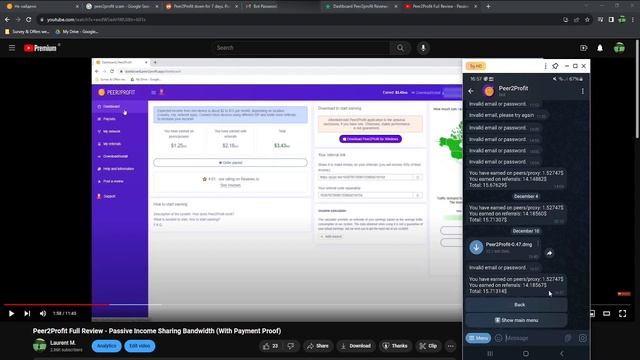Open the YouTube account avatar menu
This screenshot has width=640, height=360.
619,48
